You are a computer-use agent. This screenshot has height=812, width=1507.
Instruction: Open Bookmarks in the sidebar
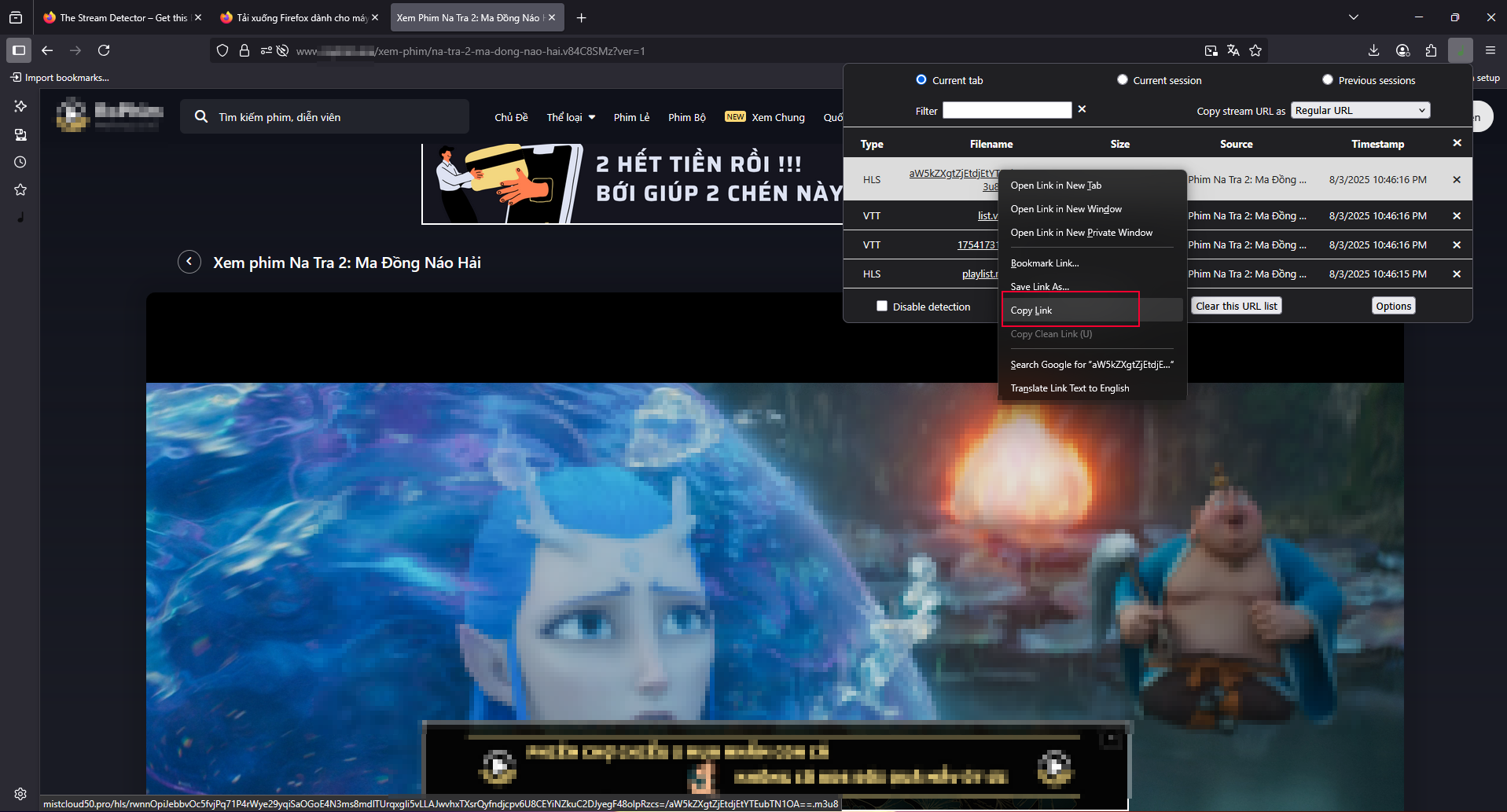point(20,189)
